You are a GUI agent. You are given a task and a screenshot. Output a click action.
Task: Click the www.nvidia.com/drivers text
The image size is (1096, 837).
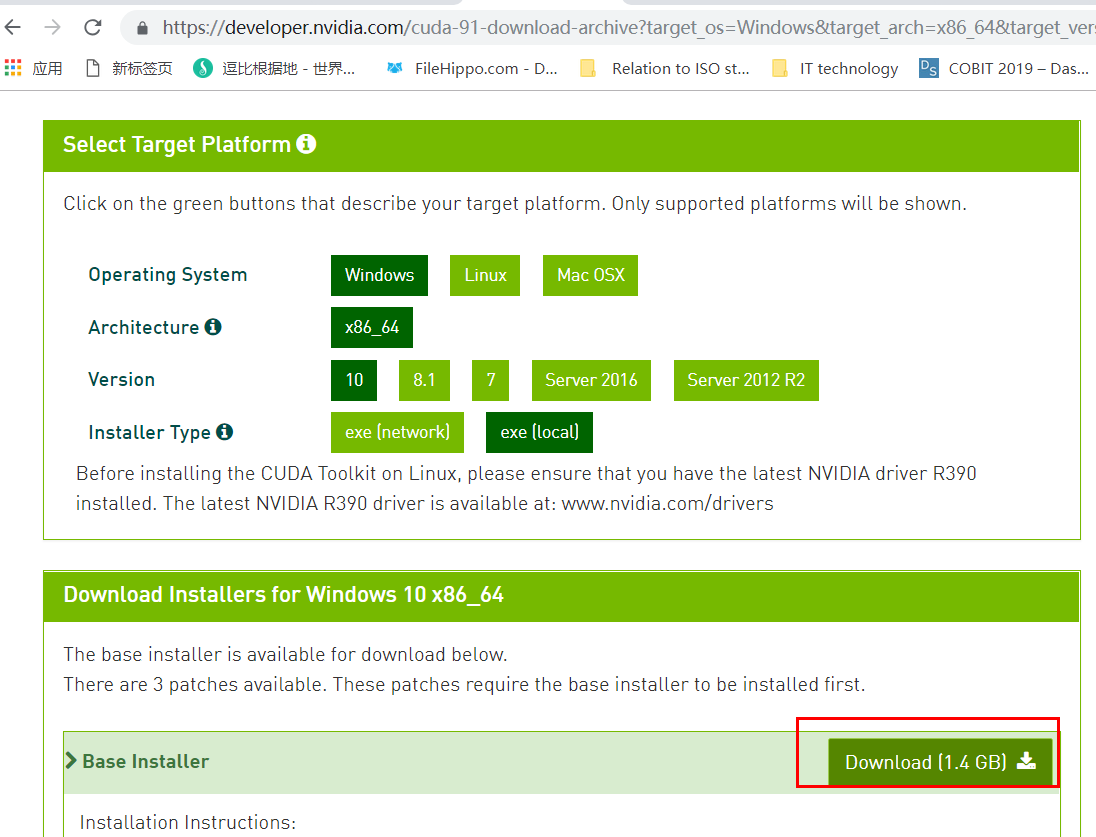point(668,503)
